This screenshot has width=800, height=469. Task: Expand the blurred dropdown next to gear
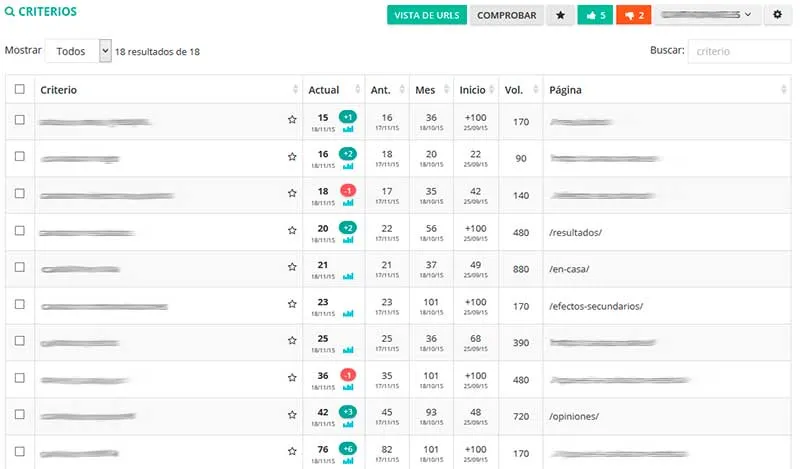click(x=708, y=15)
